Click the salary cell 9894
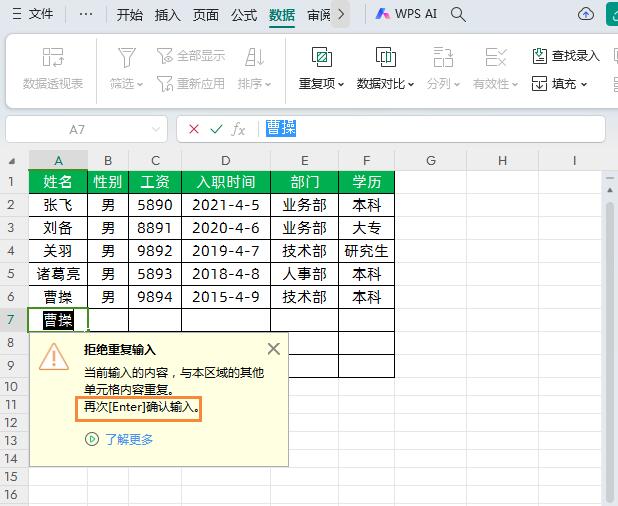Screen dimensions: 618x506 [155, 297]
